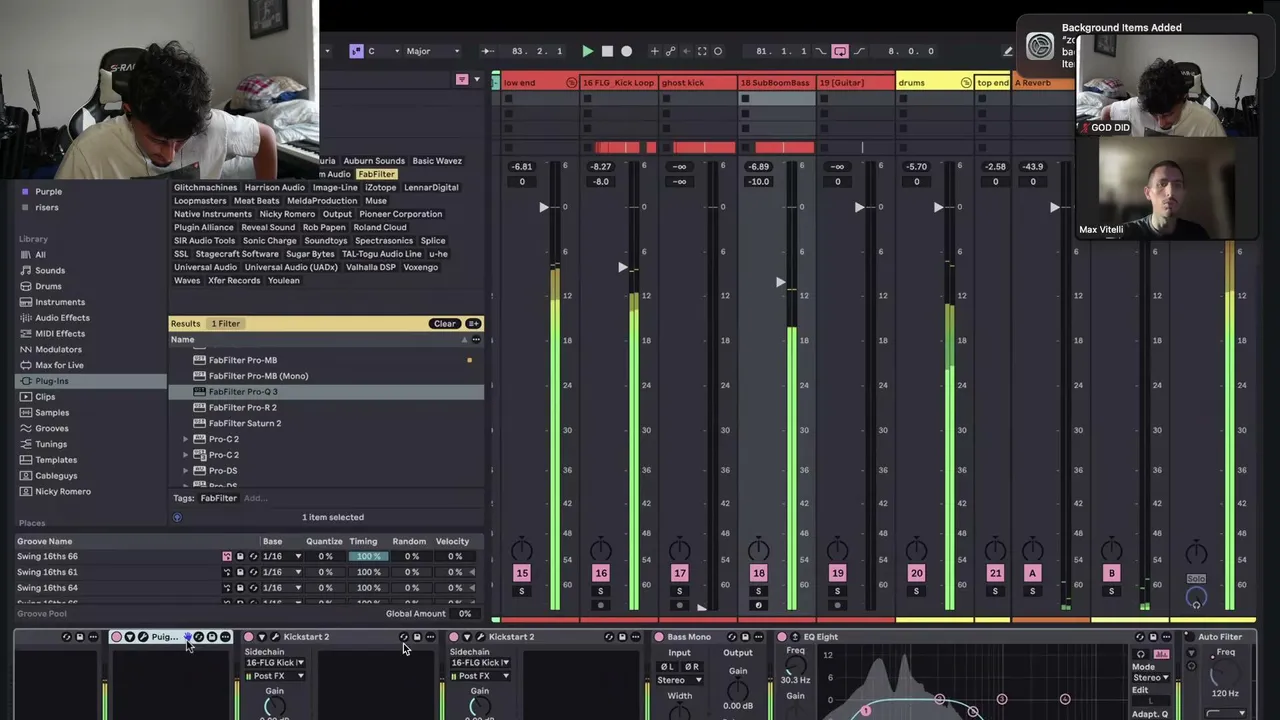Toggle track 15 activator button
This screenshot has width=1280, height=720.
point(522,573)
